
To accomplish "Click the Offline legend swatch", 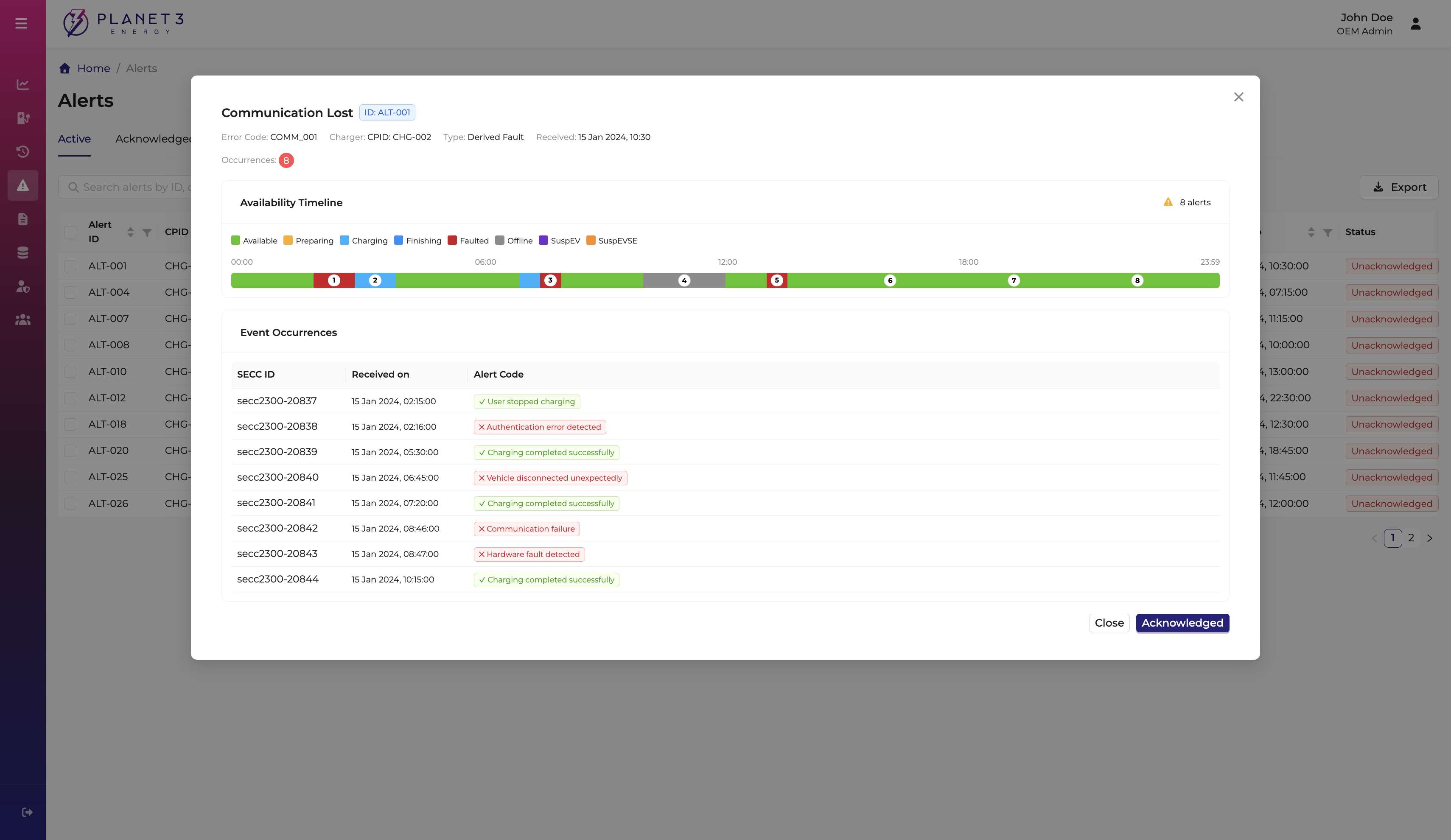I will [x=499, y=240].
